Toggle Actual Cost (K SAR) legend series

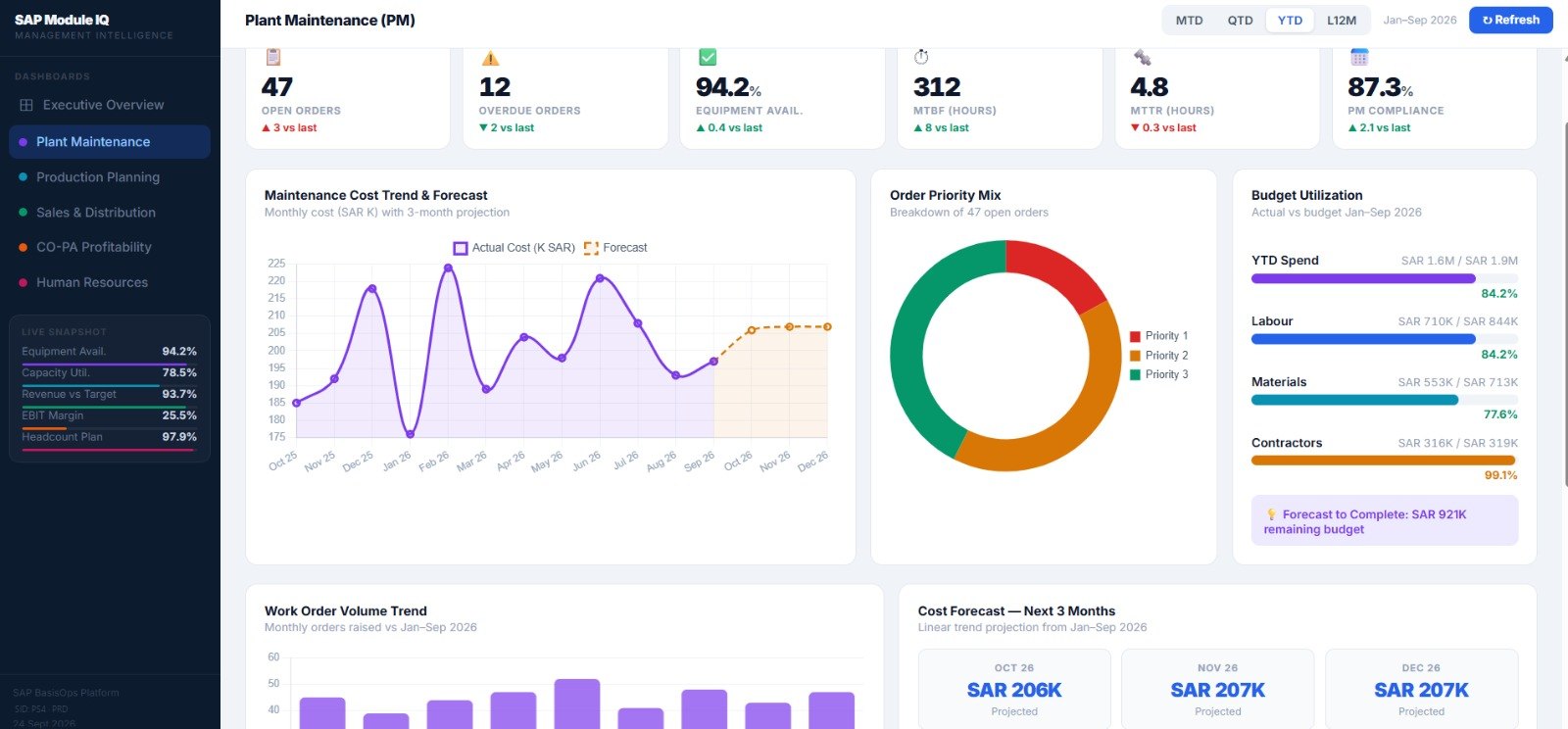tap(514, 248)
